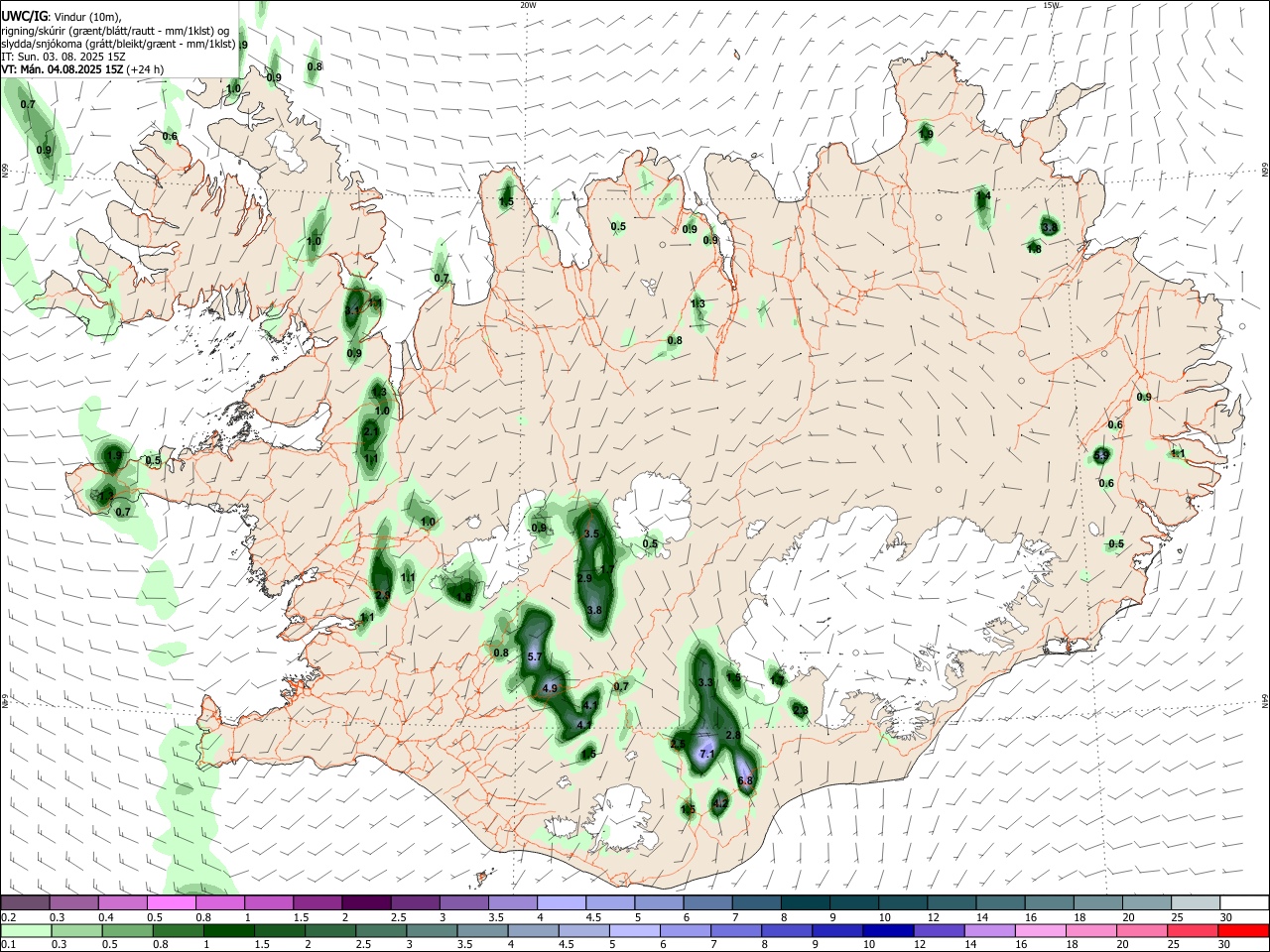Pick the orchid swatch between 0.4 and 0.5 in the top scale
The image size is (1270, 952).
pyautogui.click(x=122, y=902)
